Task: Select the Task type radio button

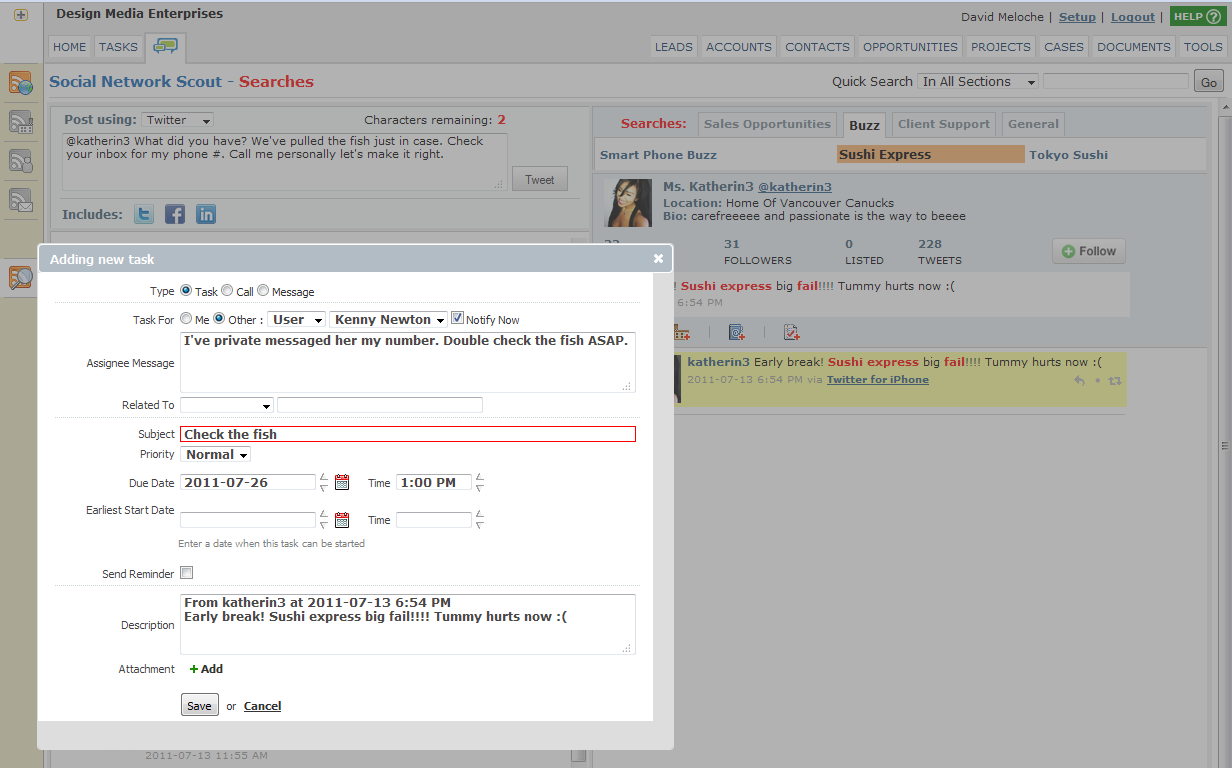Action: coord(186,291)
